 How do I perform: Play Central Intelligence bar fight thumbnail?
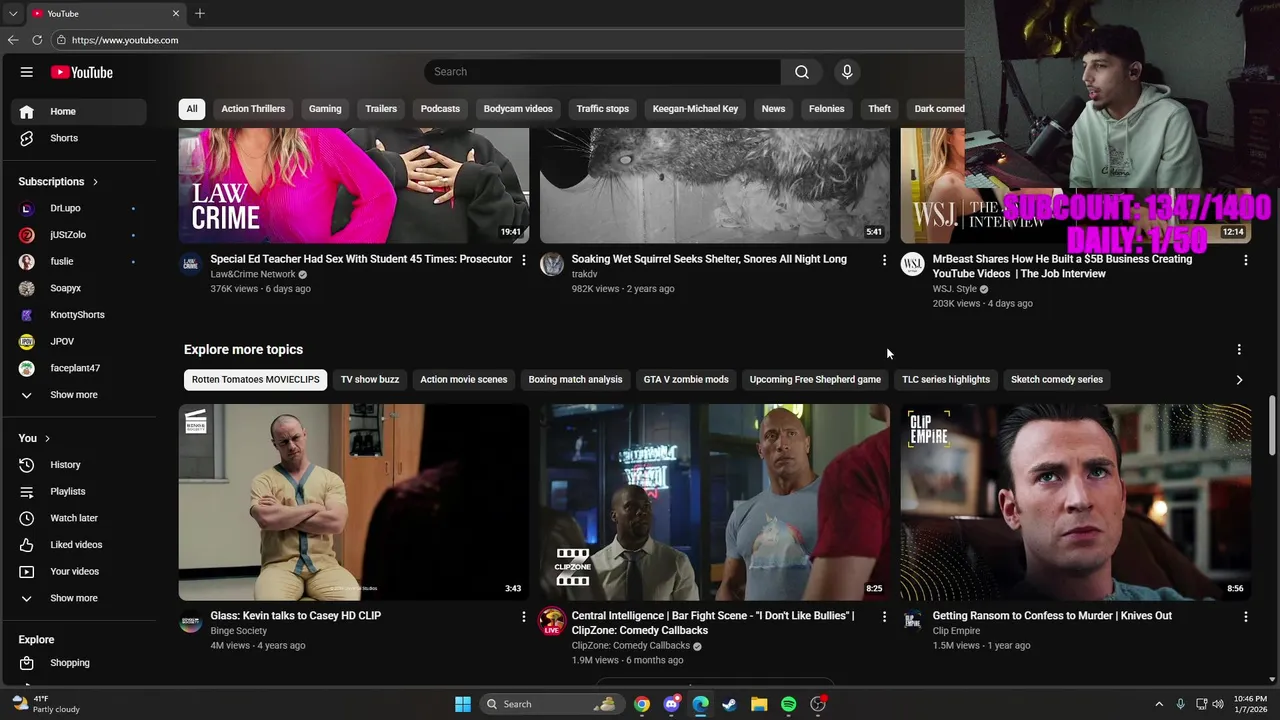click(715, 502)
